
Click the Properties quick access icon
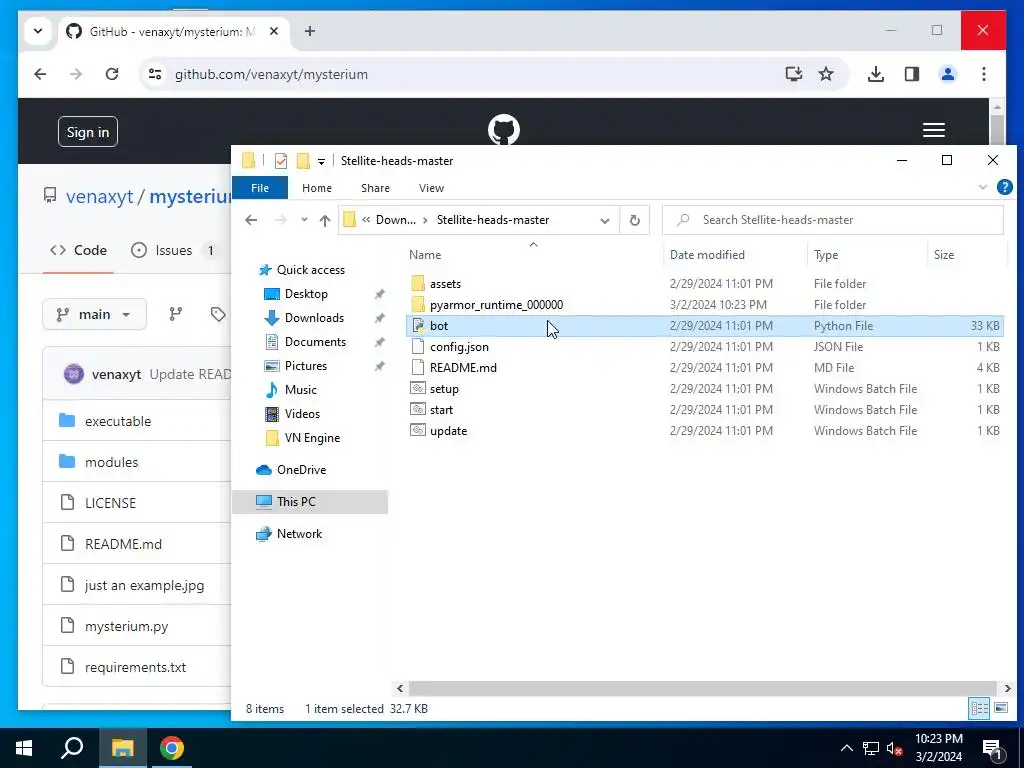(281, 161)
